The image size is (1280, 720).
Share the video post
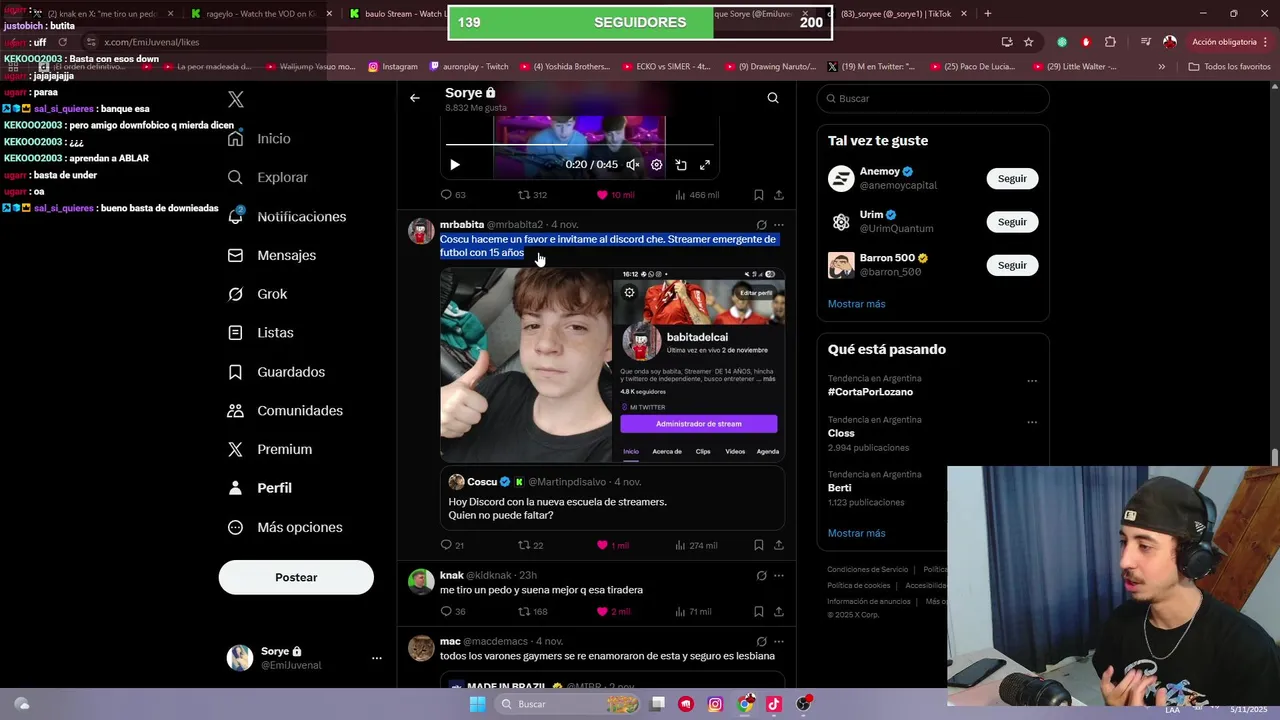[x=779, y=195]
